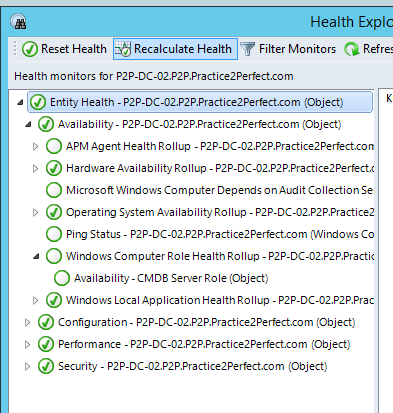Image resolution: width=393 pixels, height=413 pixels.
Task: Expand Windows Local Application Health Rollup node
Action: [x=35, y=300]
